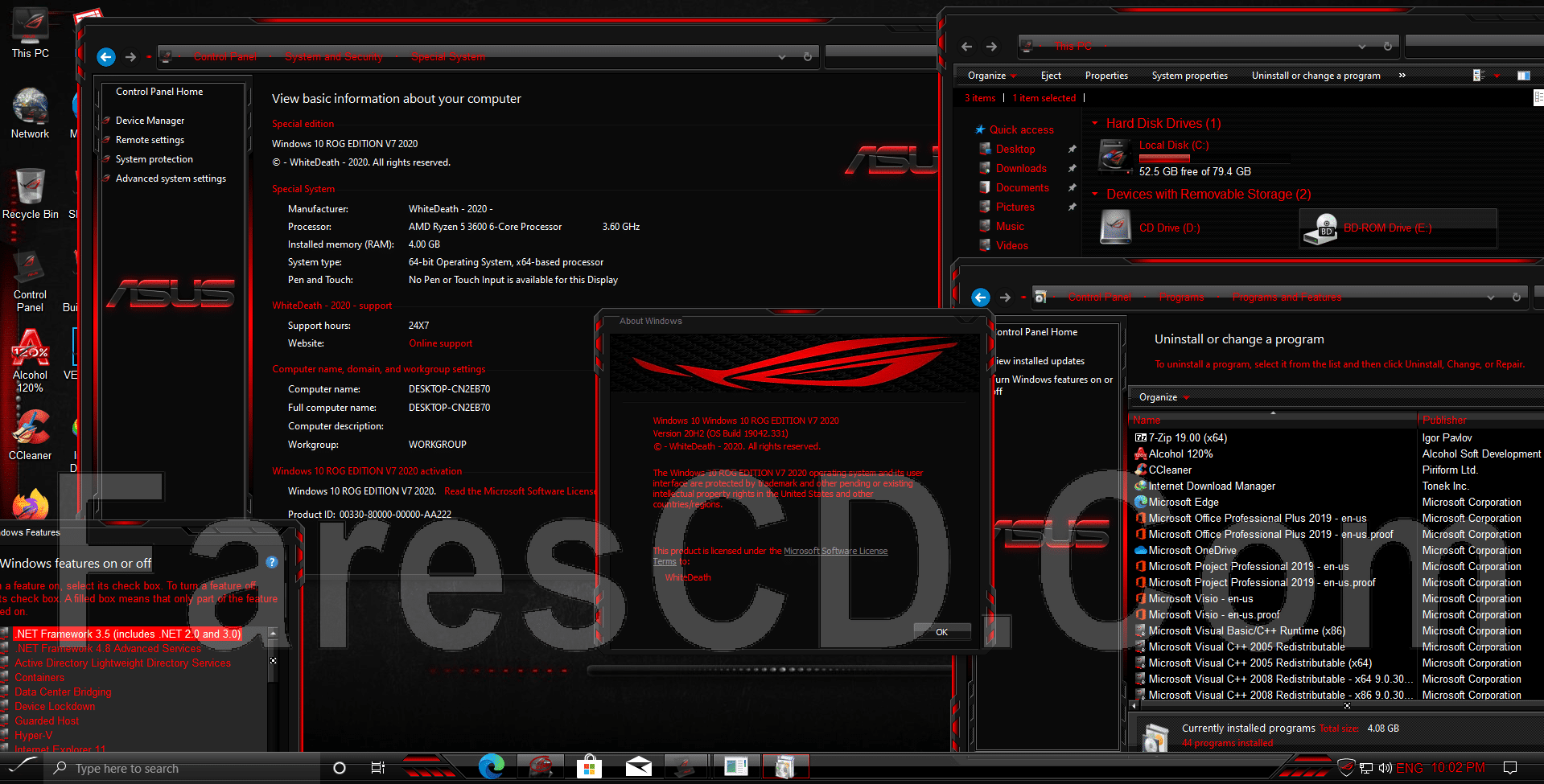
Task: Select the CD Drive (D:) icon
Action: (1115, 227)
